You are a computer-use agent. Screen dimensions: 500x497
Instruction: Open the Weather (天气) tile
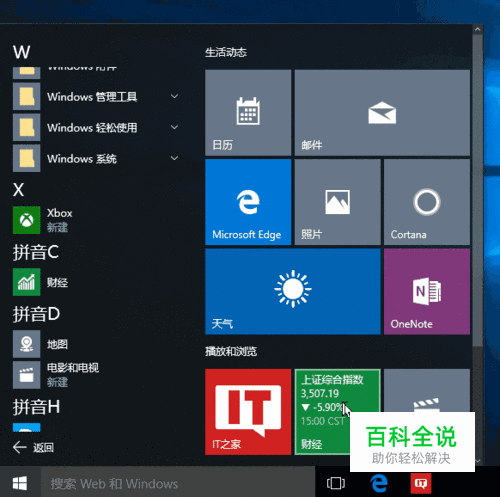coord(293,291)
